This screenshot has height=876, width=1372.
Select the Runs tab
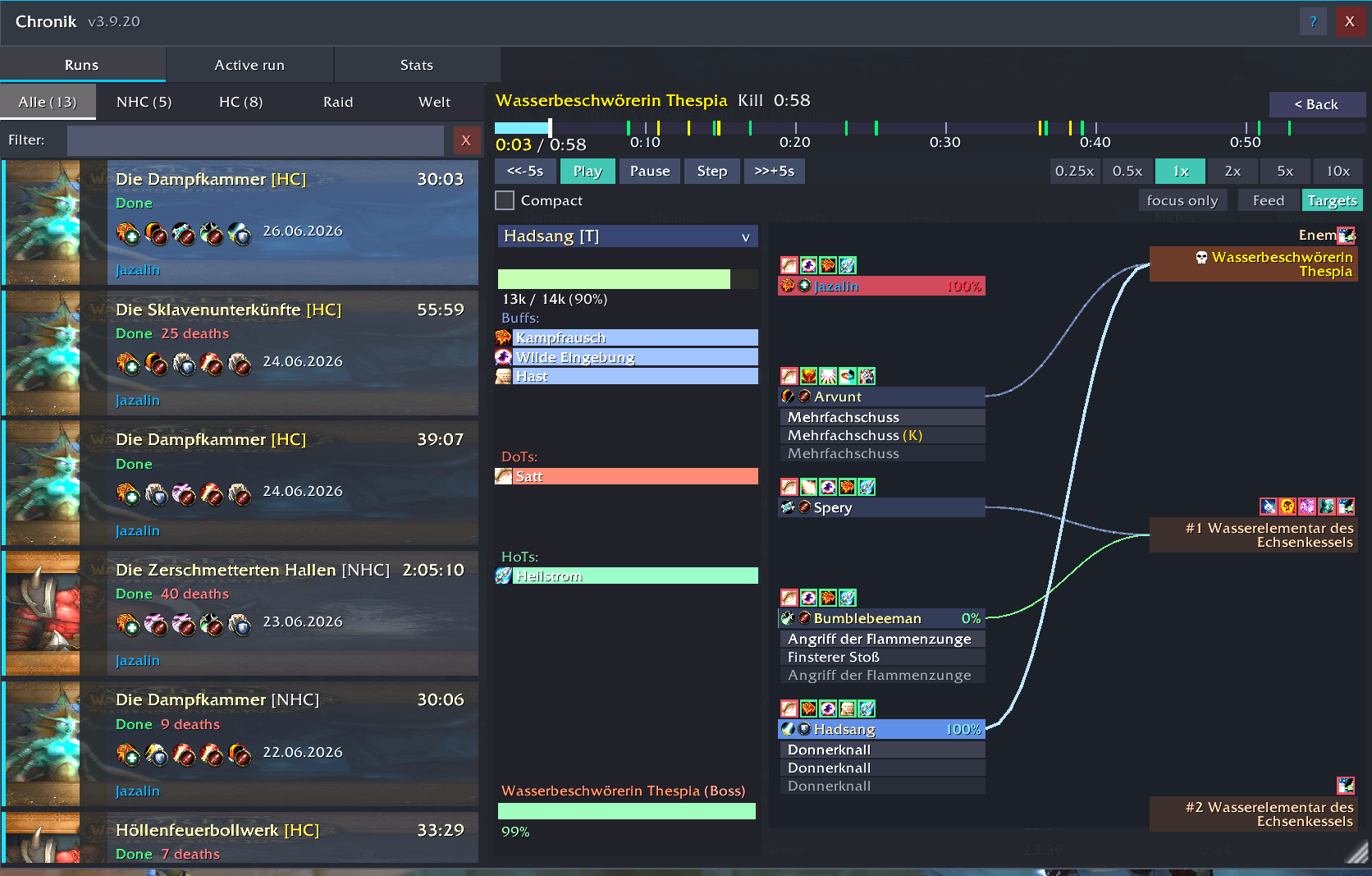[x=82, y=65]
